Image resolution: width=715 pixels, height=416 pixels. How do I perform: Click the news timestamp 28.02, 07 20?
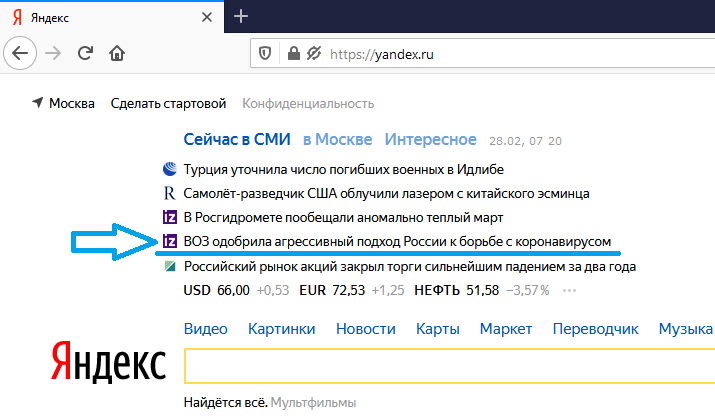pos(525,141)
